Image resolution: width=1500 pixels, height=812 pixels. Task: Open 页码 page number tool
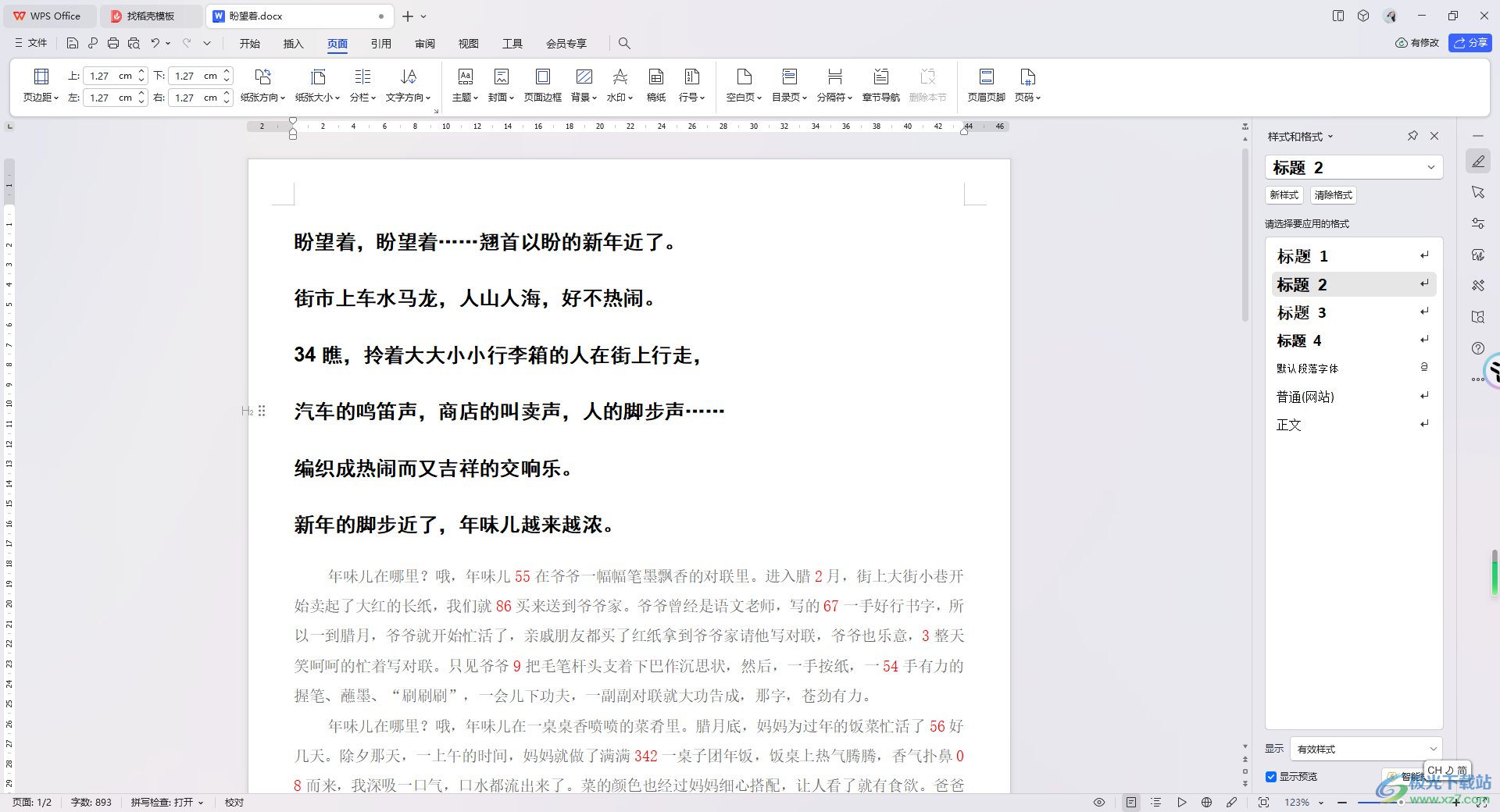click(x=1027, y=85)
